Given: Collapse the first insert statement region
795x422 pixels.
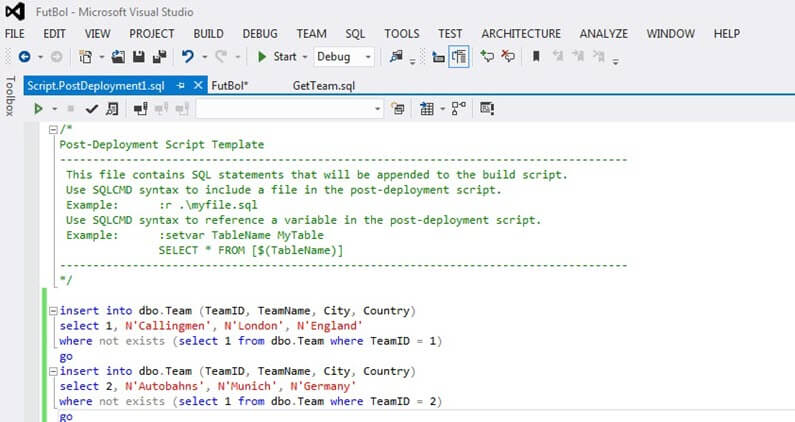Looking at the screenshot, I should click(53, 310).
